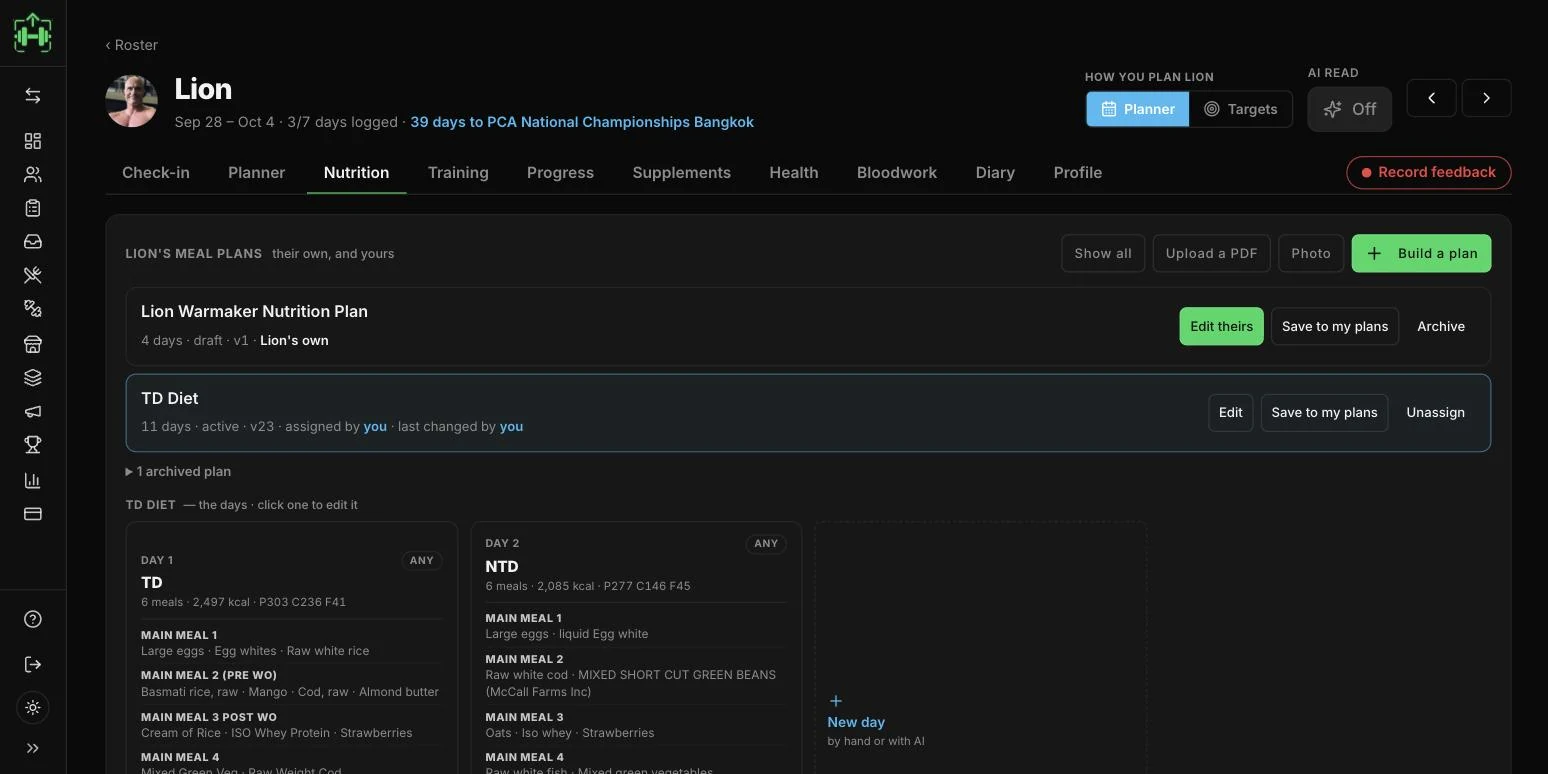Open the fork and knife nutrition icon
This screenshot has height=774, width=1548.
[33, 275]
